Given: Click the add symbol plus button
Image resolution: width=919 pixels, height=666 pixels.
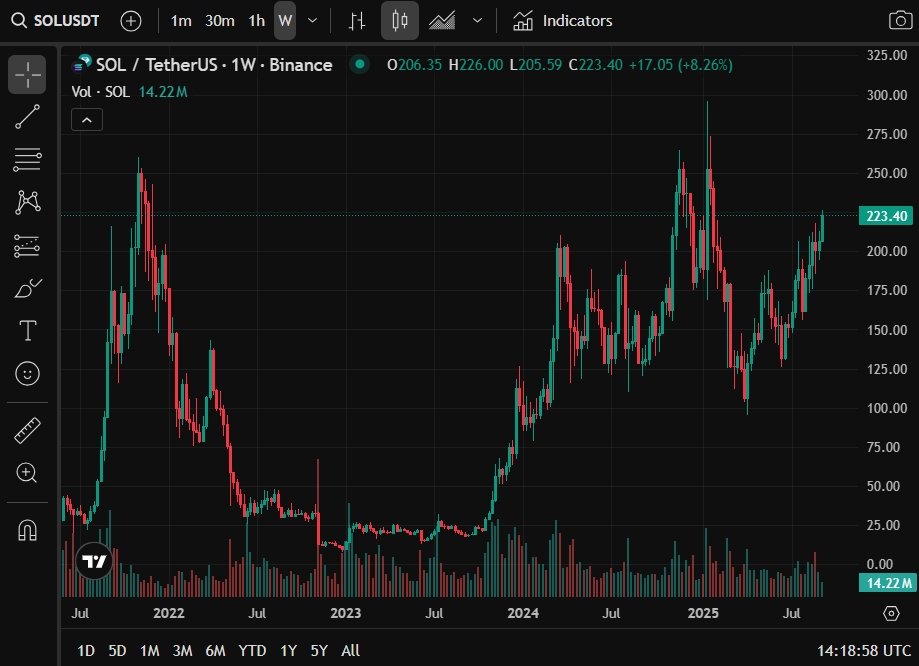Looking at the screenshot, I should (x=131, y=21).
